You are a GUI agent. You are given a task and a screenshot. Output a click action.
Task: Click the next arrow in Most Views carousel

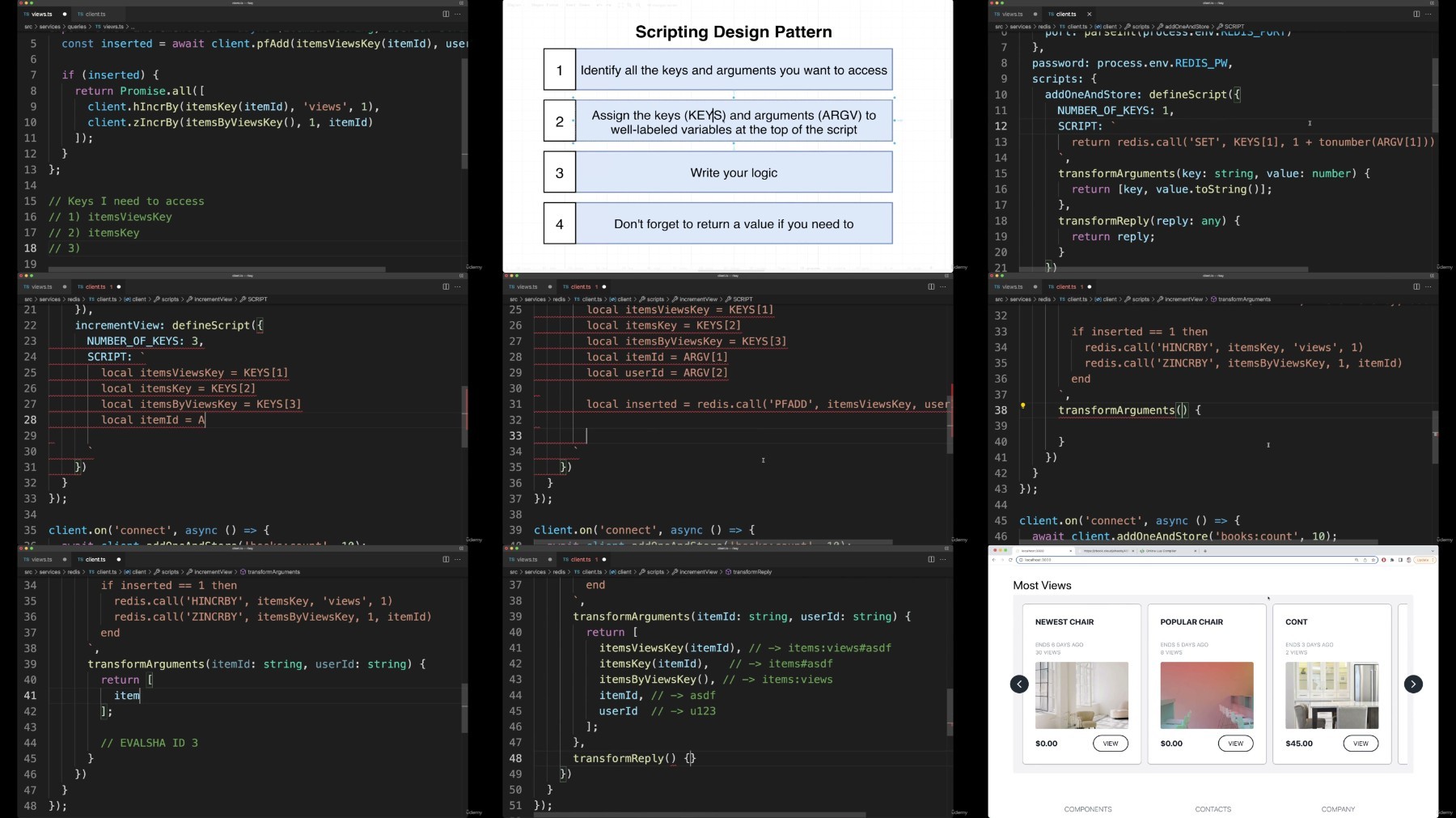(x=1413, y=684)
